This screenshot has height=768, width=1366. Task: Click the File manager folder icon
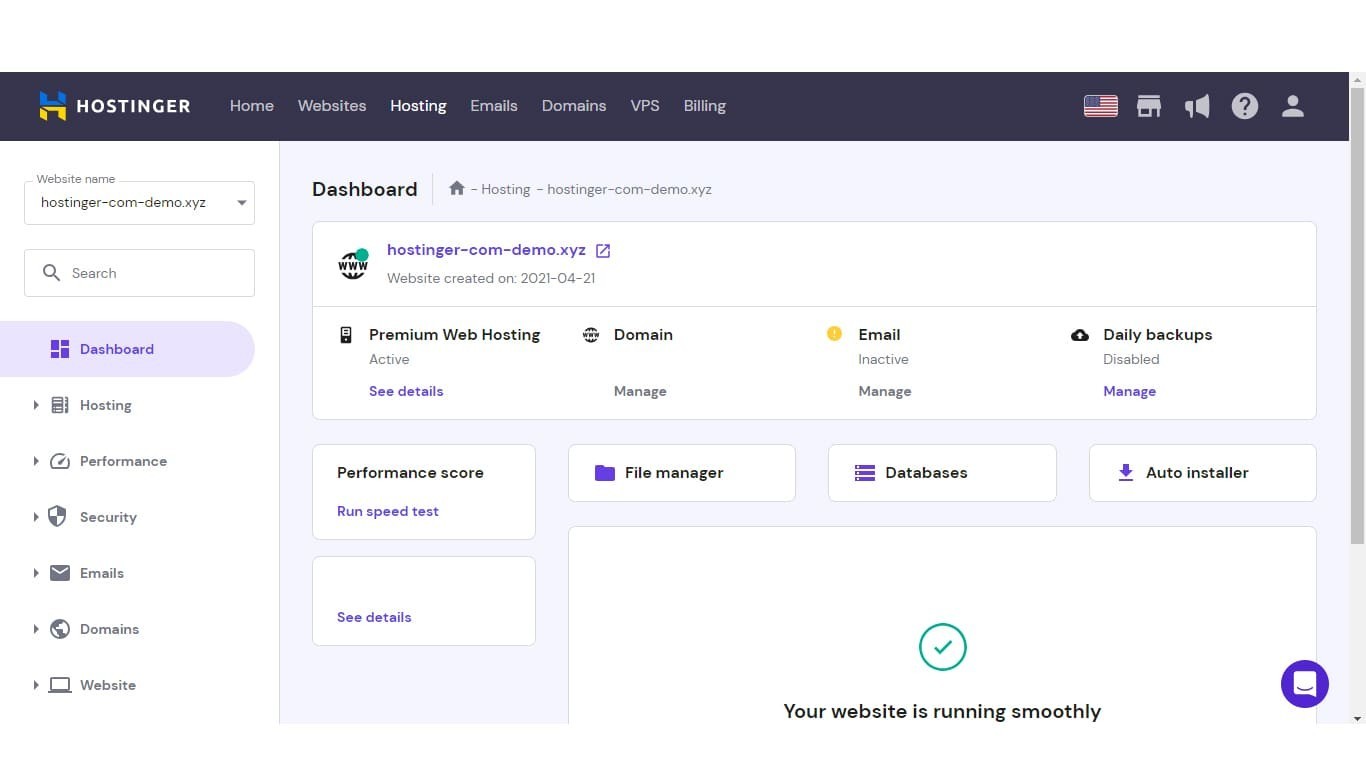(x=605, y=473)
